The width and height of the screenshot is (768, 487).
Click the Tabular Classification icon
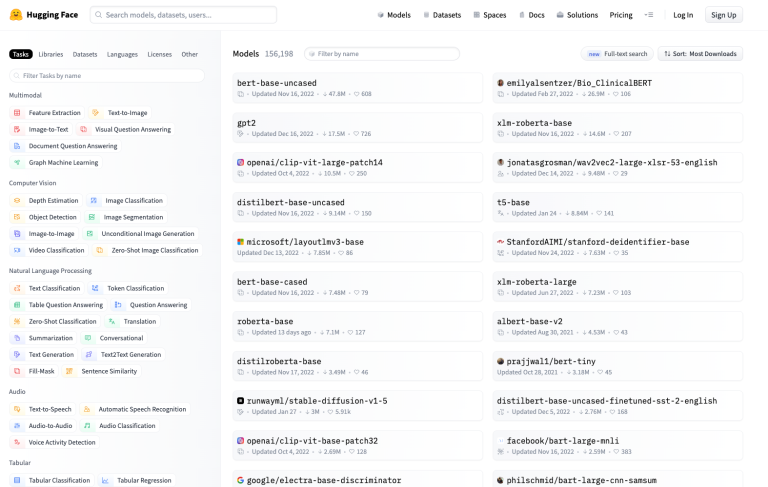[x=17, y=480]
